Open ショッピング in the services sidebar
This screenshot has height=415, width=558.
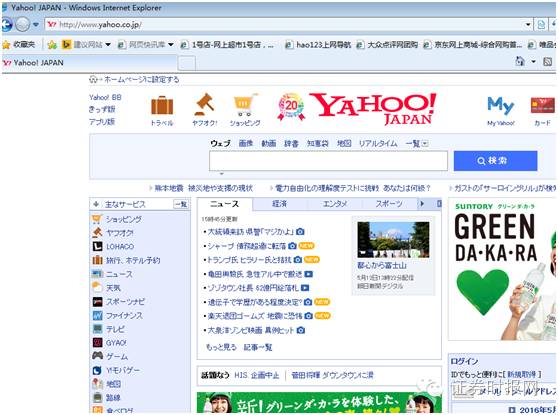tap(123, 219)
